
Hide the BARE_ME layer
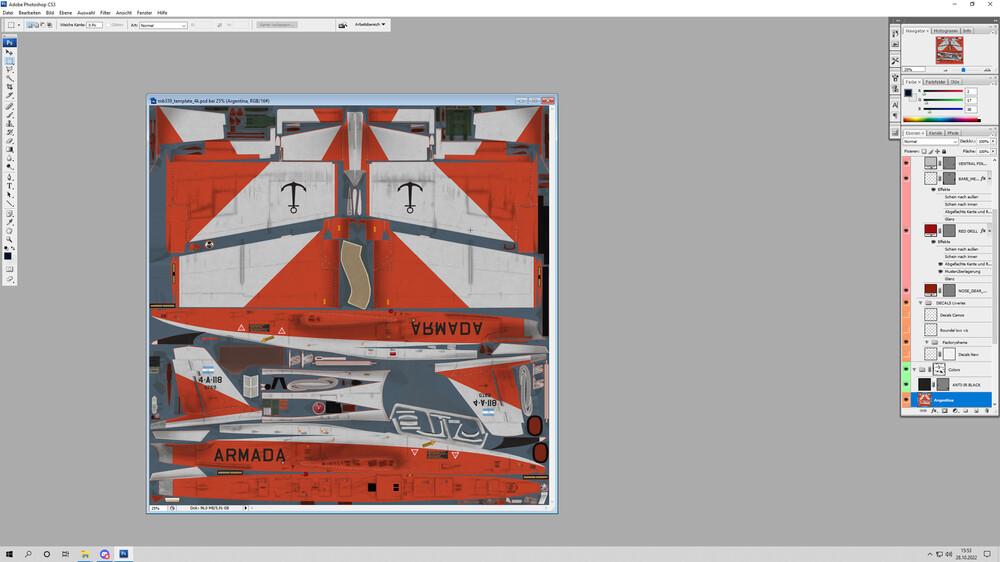point(906,179)
